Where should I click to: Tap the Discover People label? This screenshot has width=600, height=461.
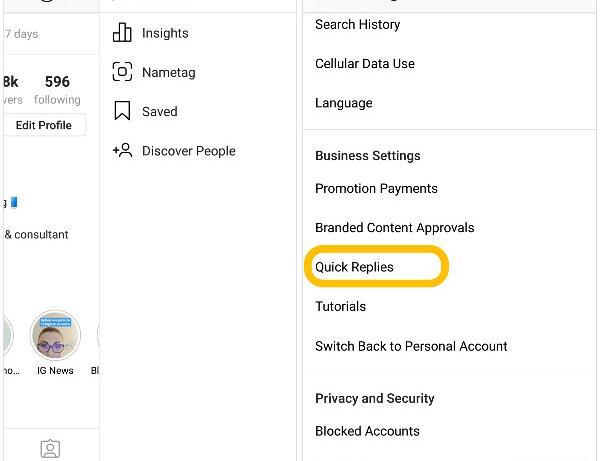[x=189, y=151]
